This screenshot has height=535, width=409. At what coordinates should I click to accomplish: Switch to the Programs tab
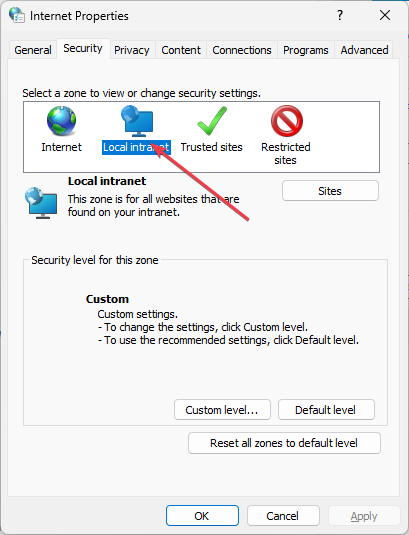306,50
